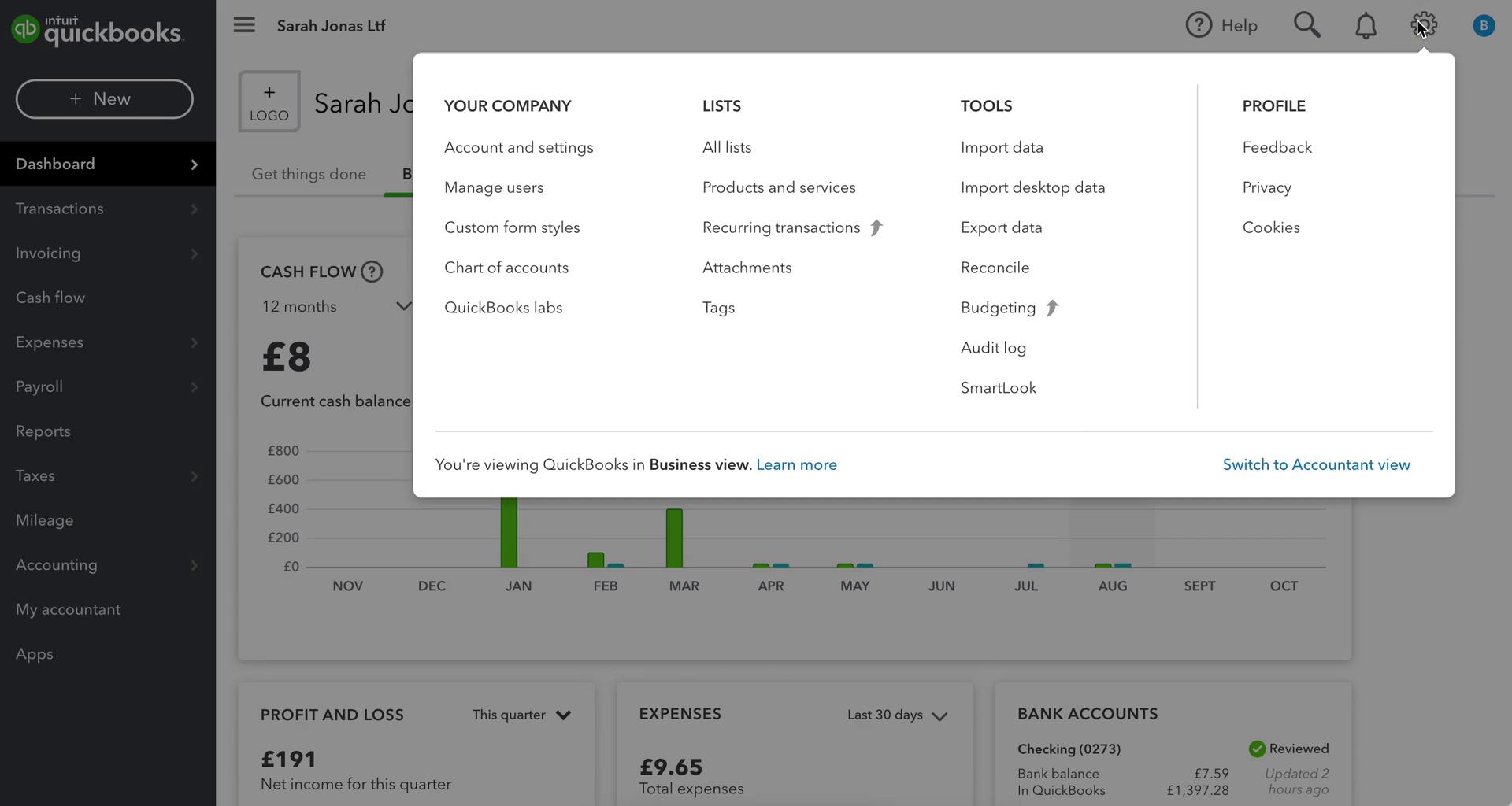The height and width of the screenshot is (806, 1512).
Task: Select Export data tool
Action: [1002, 227]
